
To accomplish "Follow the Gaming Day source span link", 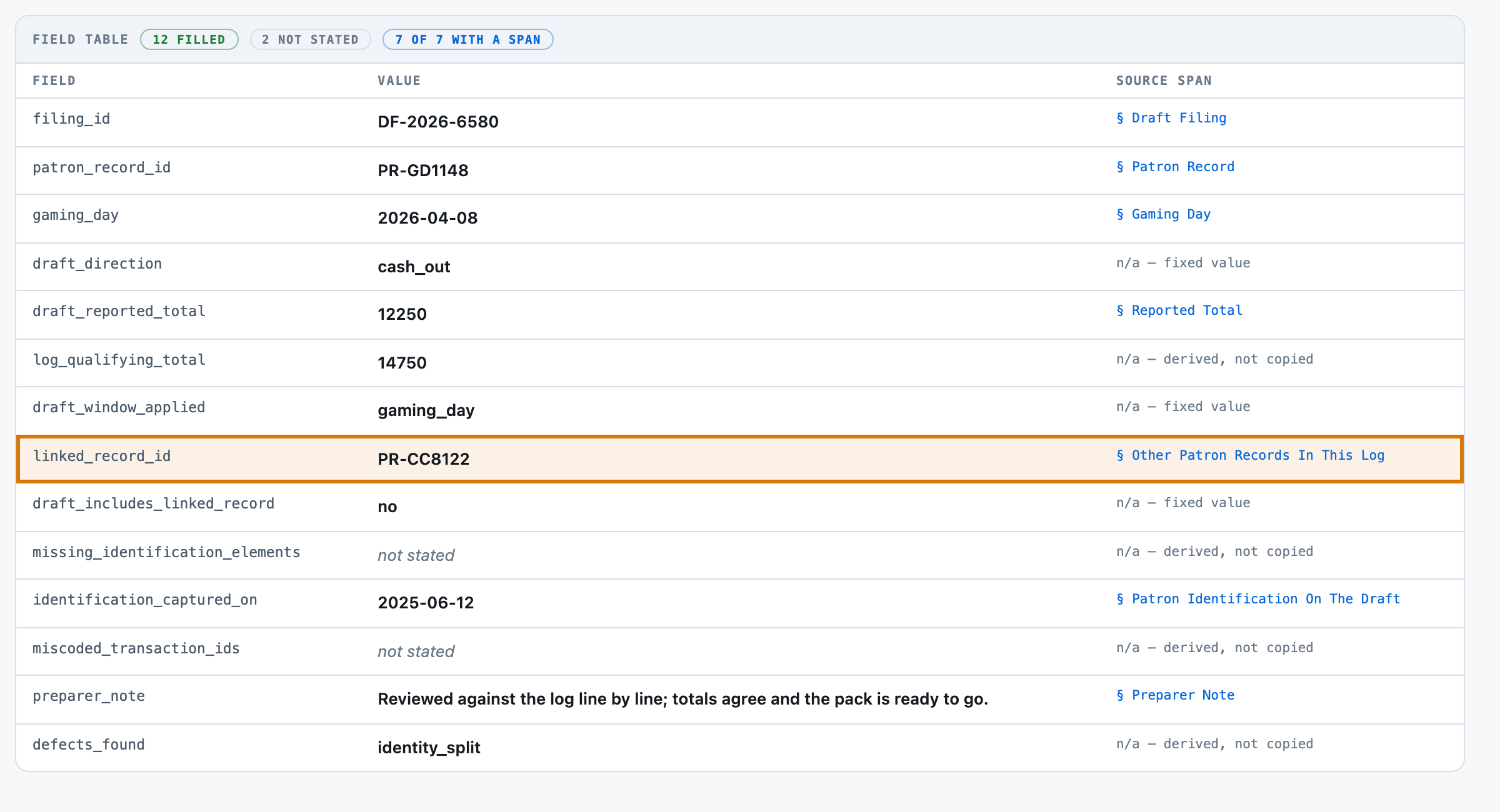I will pos(1163,214).
